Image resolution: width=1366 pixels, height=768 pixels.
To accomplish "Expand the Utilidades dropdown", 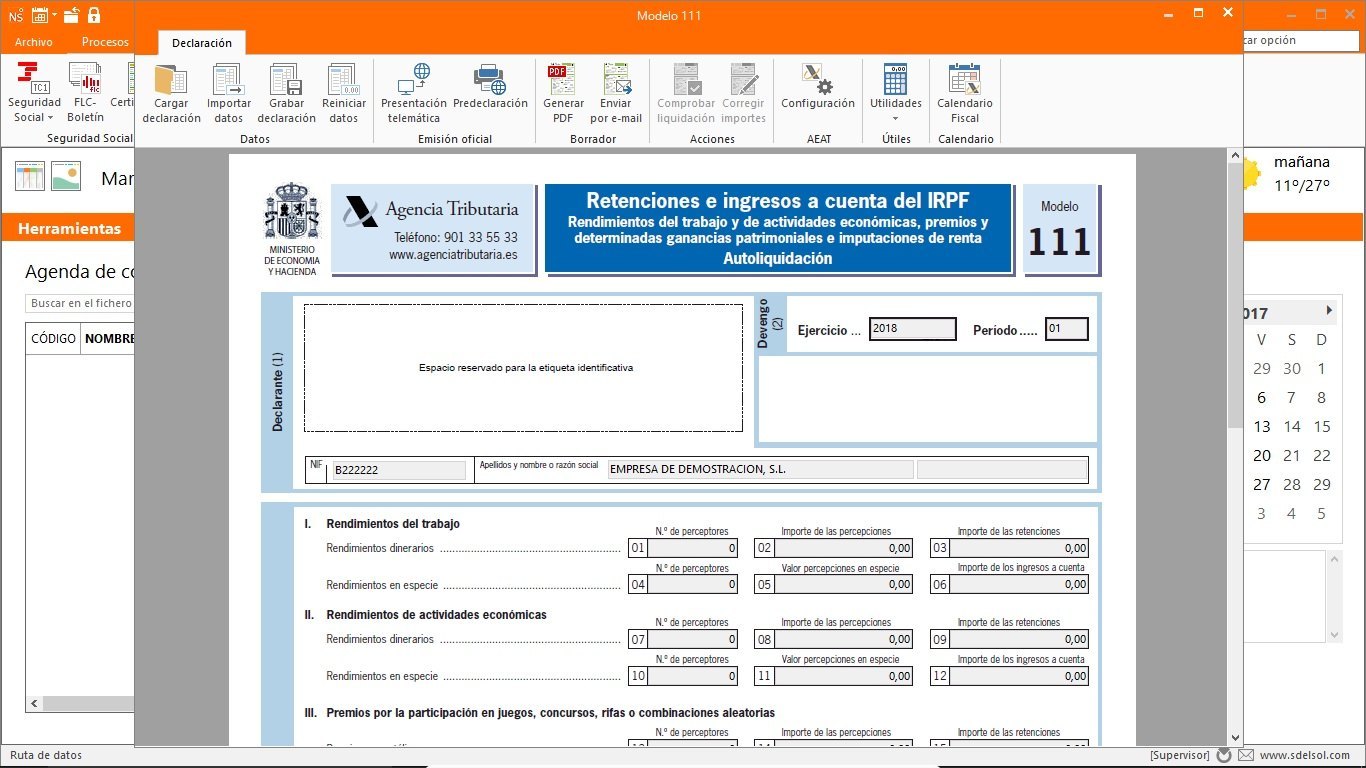I will (x=896, y=94).
